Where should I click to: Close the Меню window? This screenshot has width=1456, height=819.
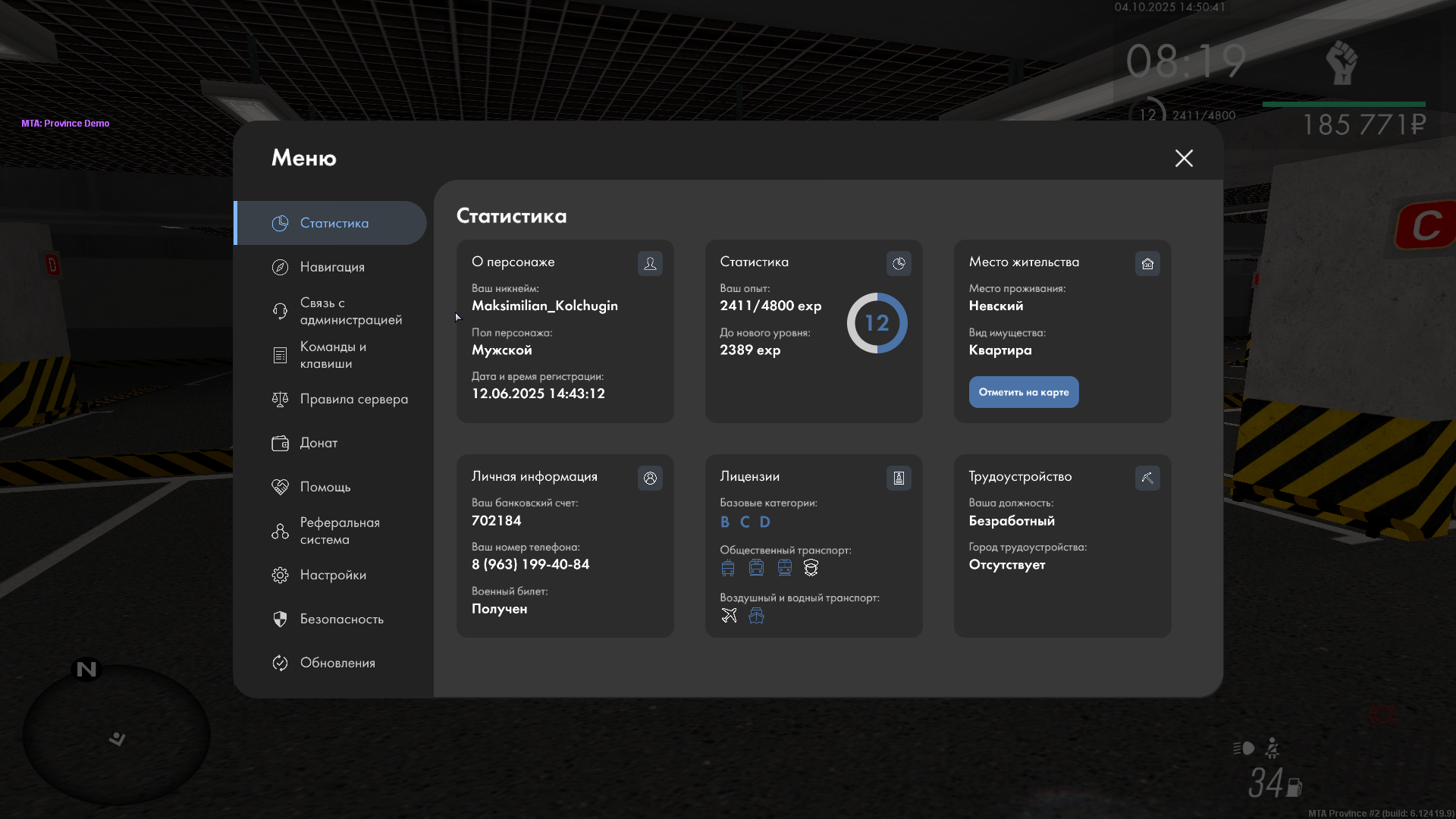tap(1184, 158)
